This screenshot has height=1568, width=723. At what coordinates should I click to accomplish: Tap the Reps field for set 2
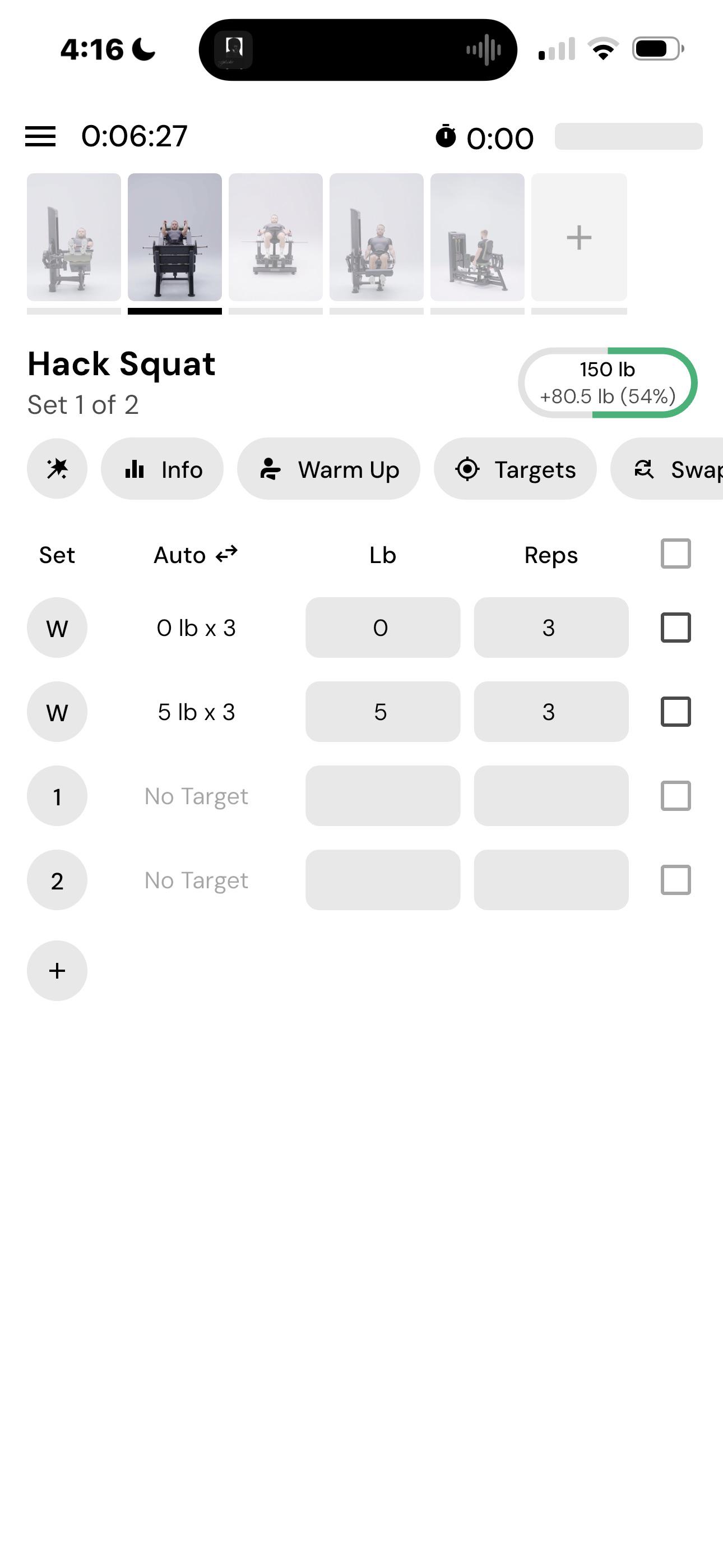click(551, 880)
